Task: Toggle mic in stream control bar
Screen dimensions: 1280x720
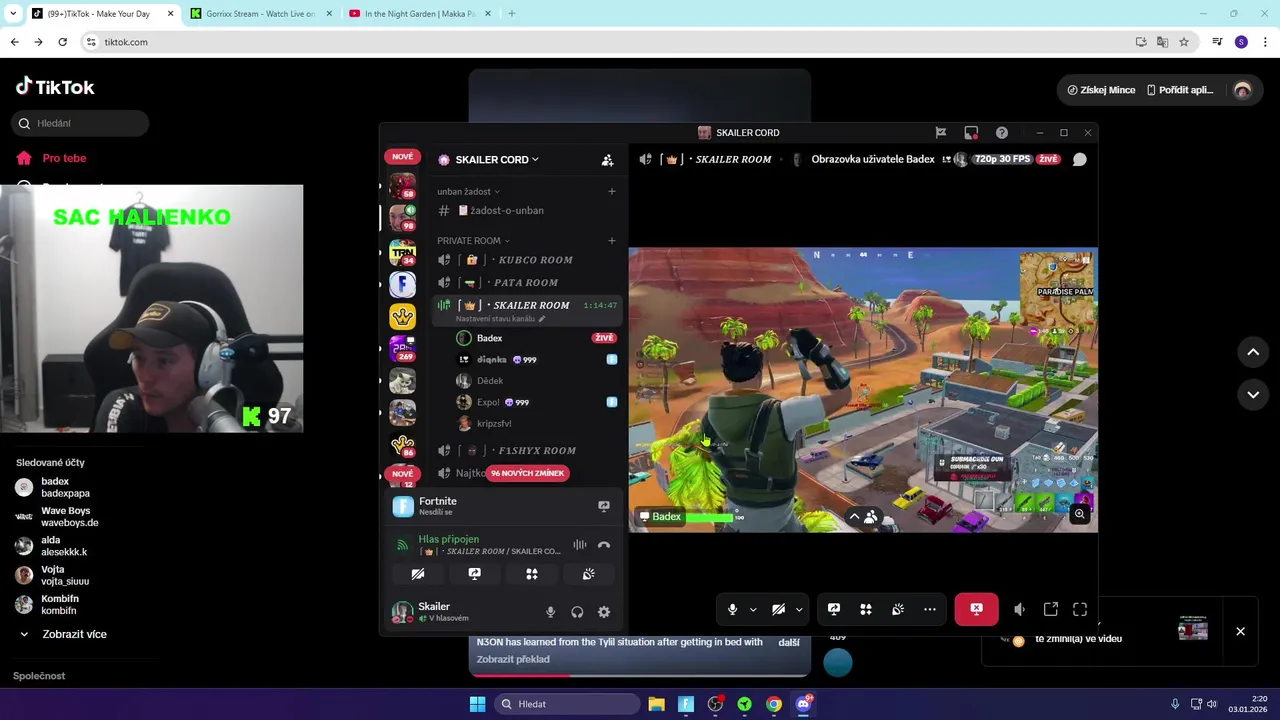Action: click(733, 609)
